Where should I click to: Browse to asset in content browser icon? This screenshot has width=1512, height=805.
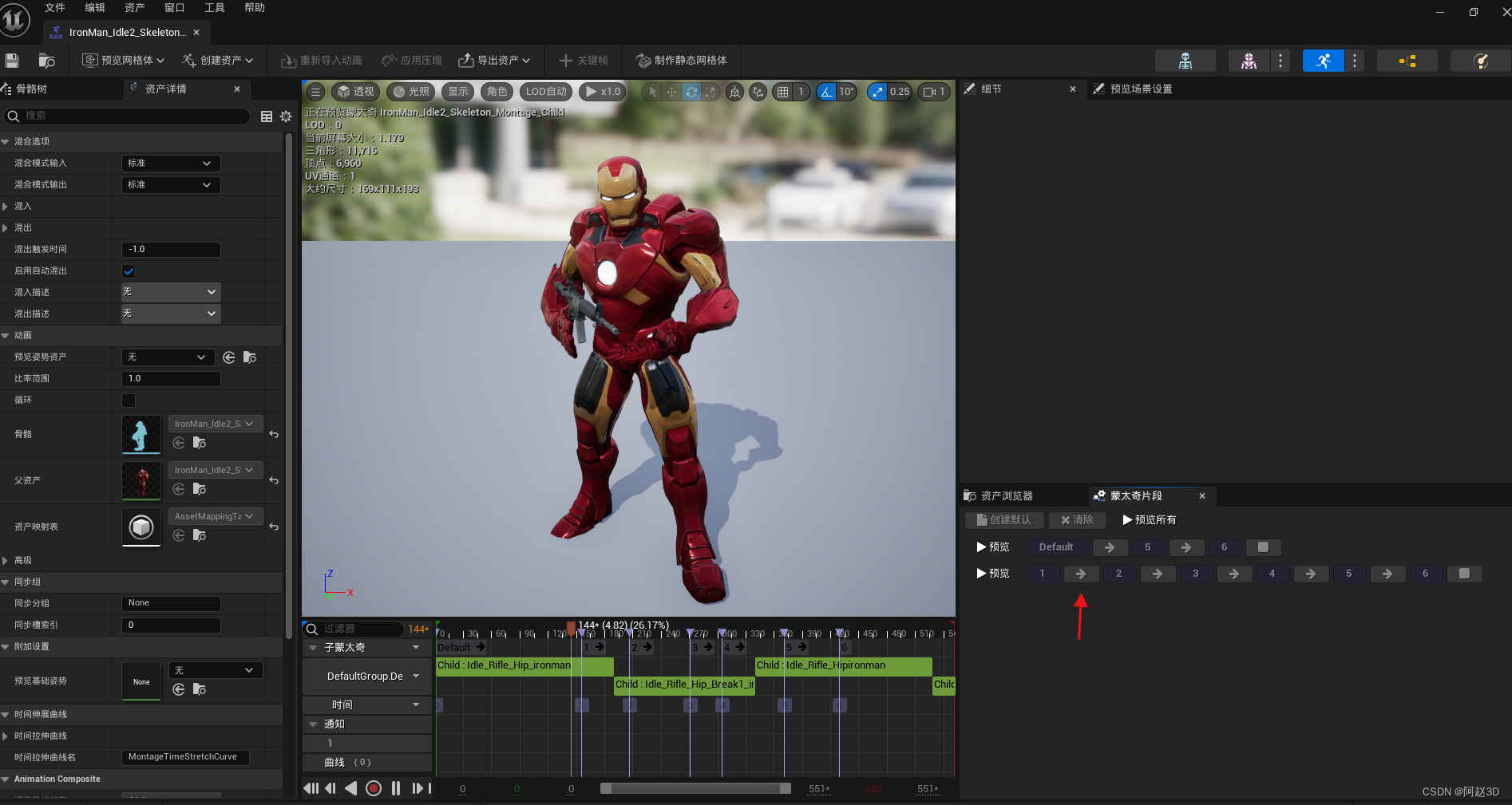coord(46,61)
